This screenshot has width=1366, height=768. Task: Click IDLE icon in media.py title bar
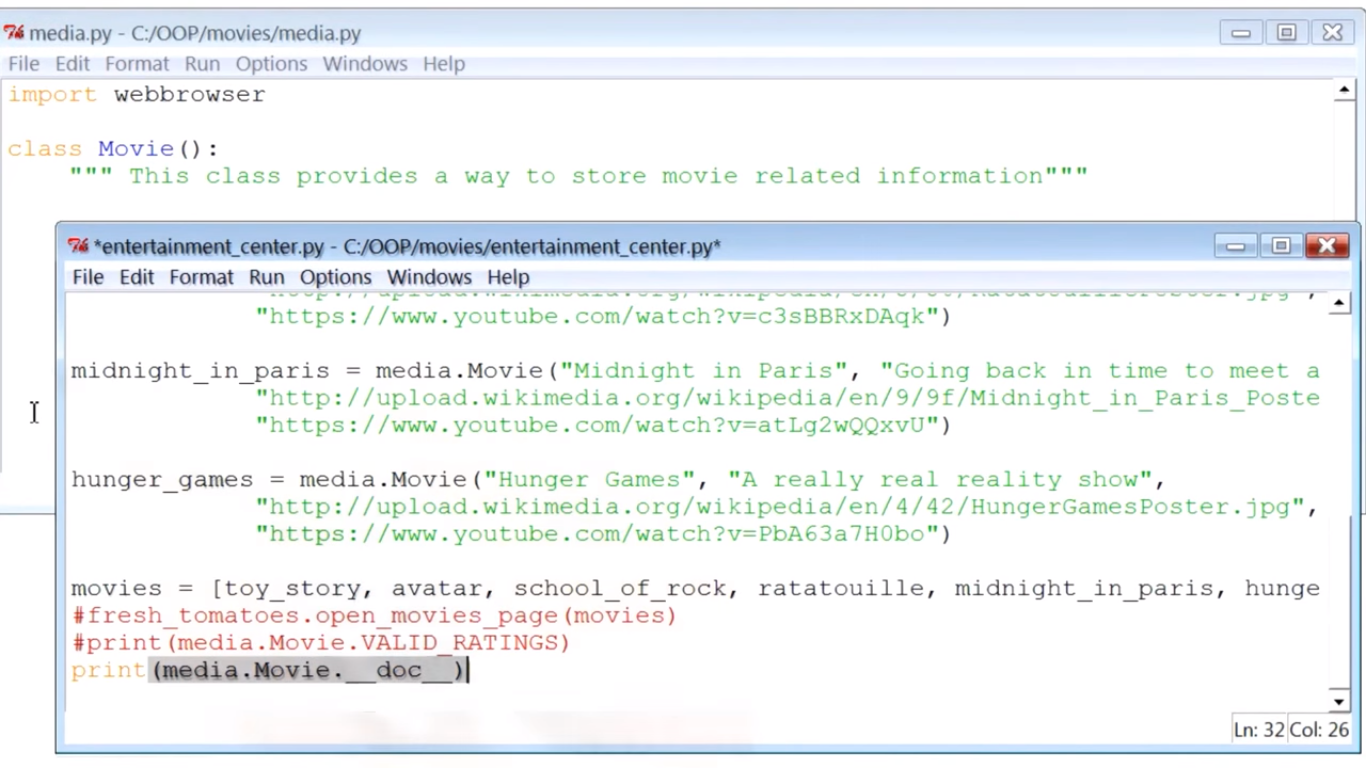tap(14, 33)
